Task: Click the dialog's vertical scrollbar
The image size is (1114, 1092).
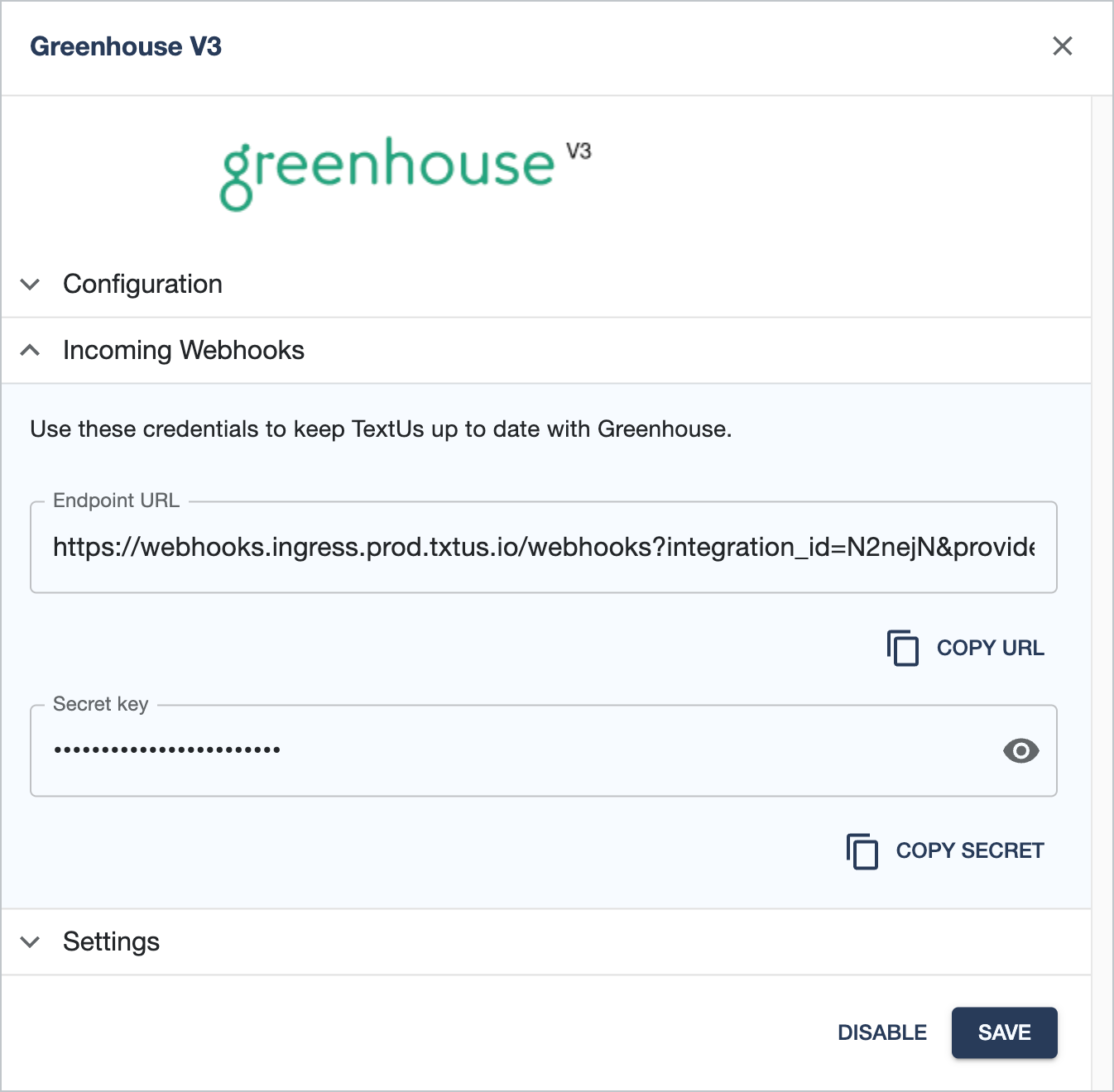Action: (1102, 592)
